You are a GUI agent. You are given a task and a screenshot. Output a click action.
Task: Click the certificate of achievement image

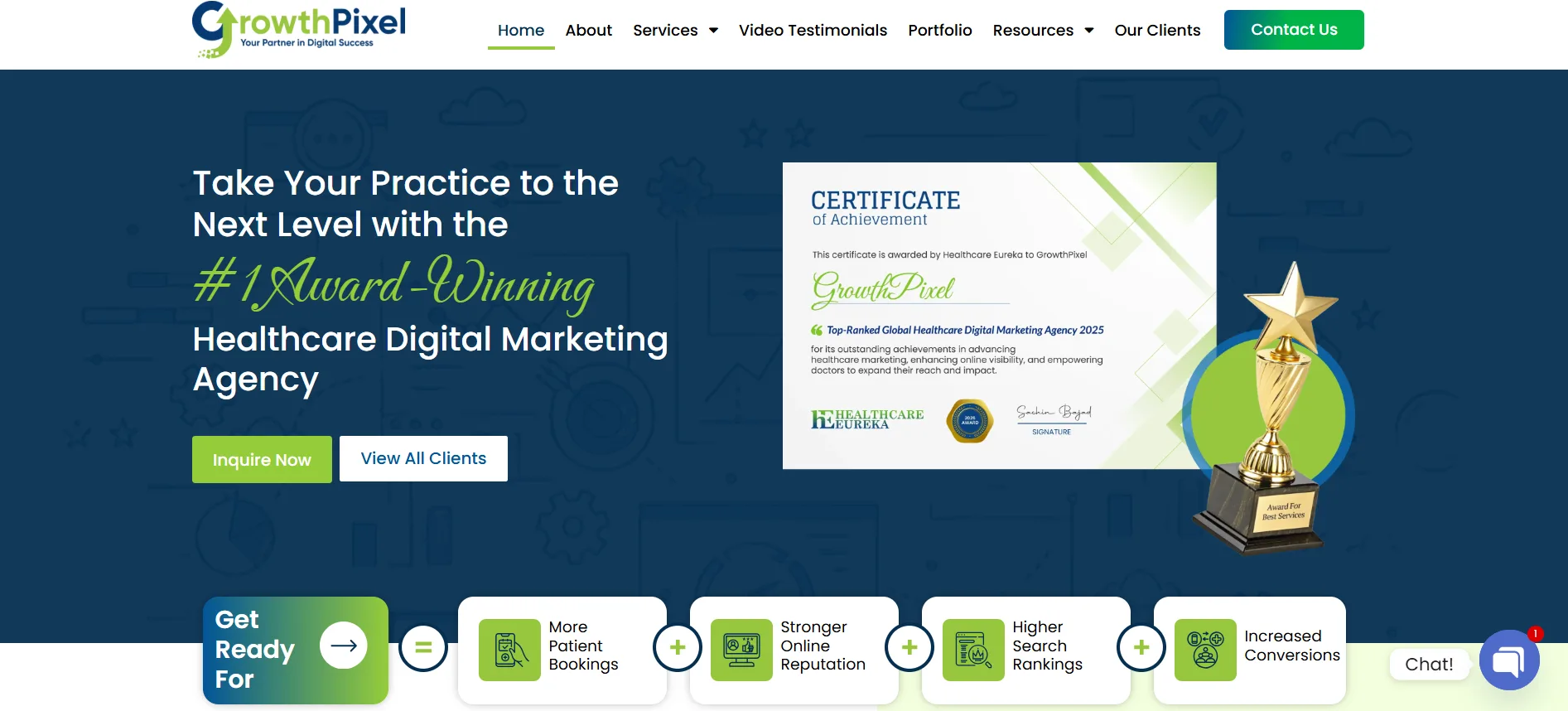[999, 316]
